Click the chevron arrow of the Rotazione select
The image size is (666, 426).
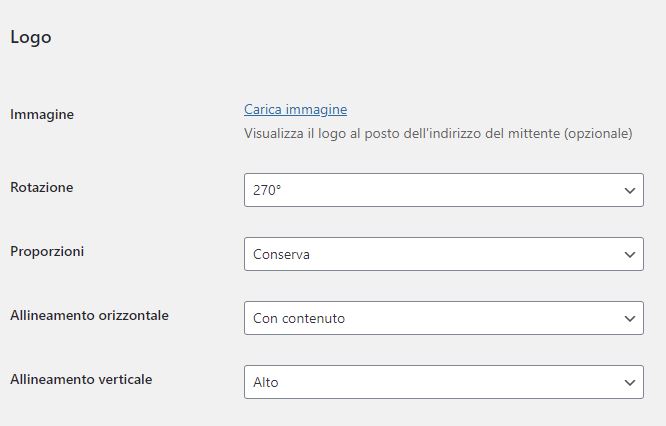[x=630, y=190]
